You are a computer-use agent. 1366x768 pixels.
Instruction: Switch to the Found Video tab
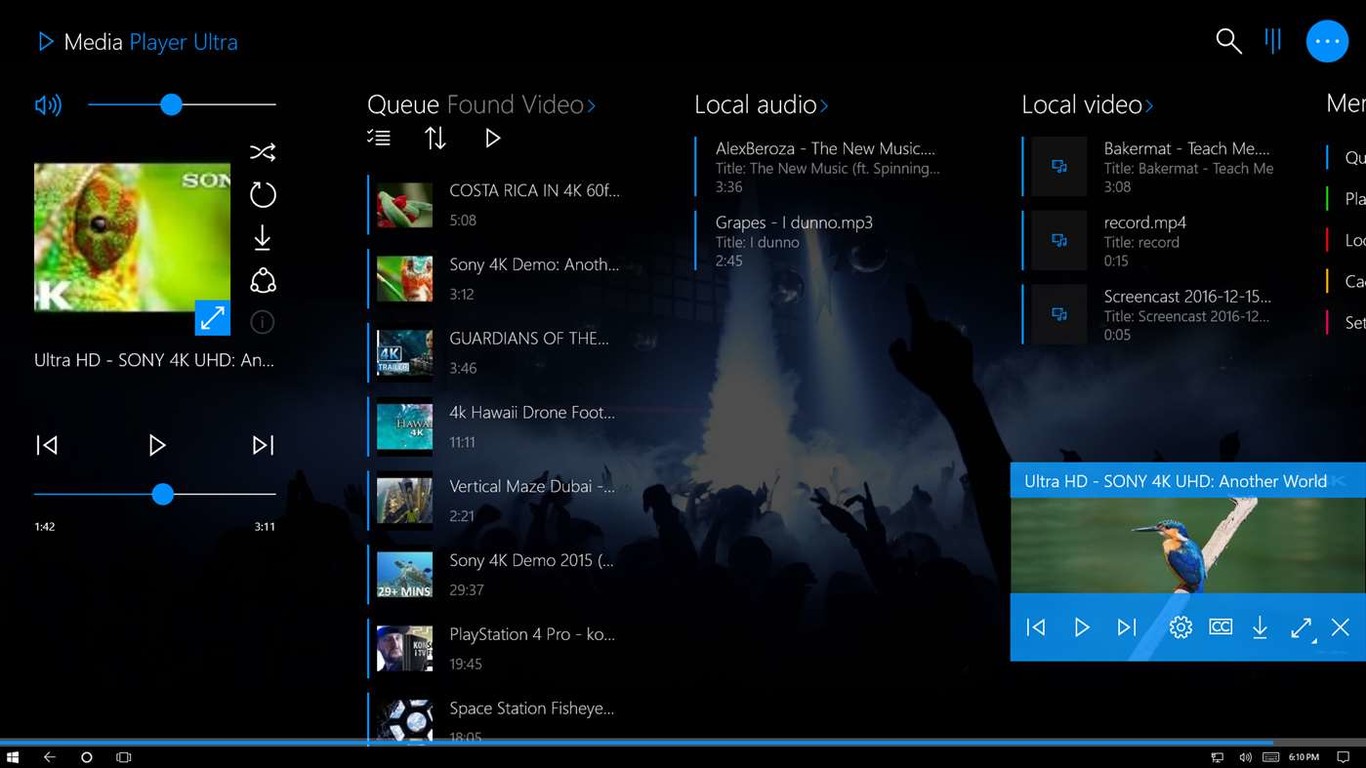pos(514,105)
